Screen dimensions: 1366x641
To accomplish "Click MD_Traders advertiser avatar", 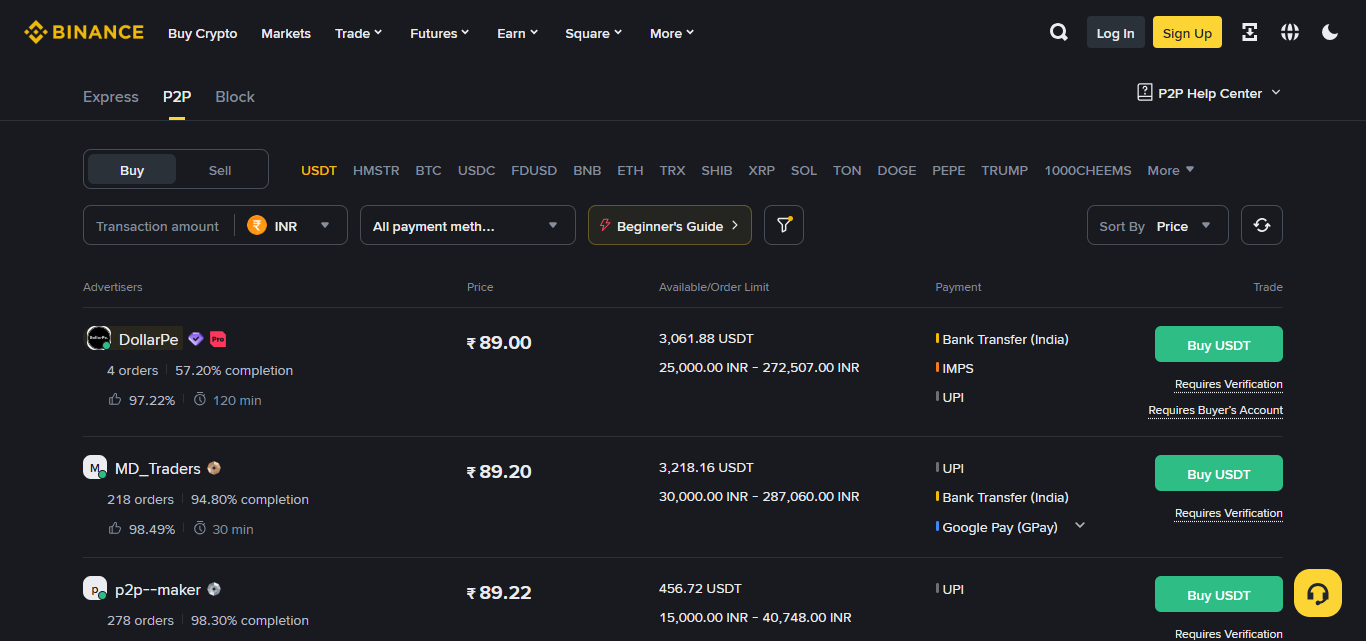I will [x=95, y=467].
